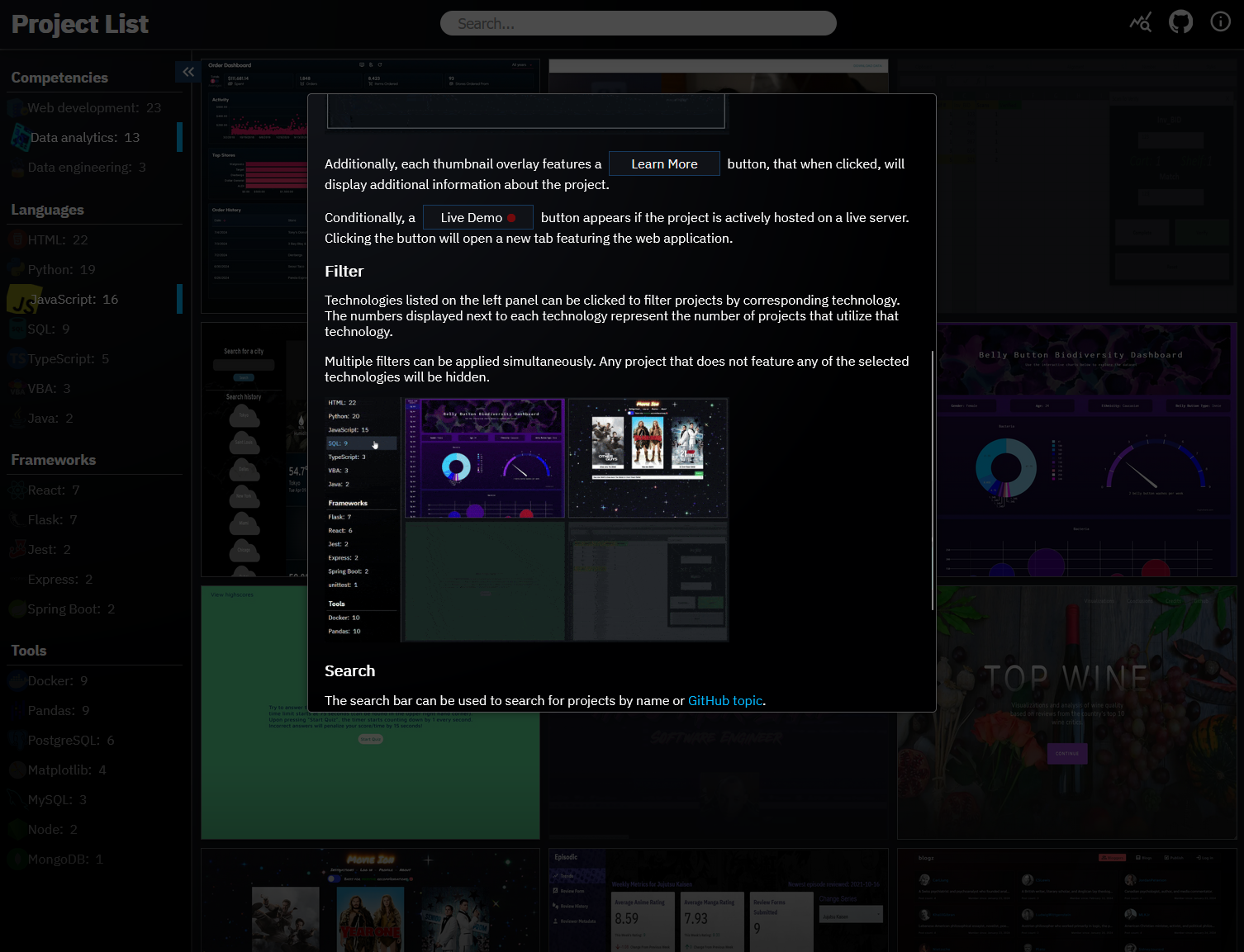This screenshot has width=1244, height=952.
Task: Click the Learn More button in help dialog
Action: 664,163
